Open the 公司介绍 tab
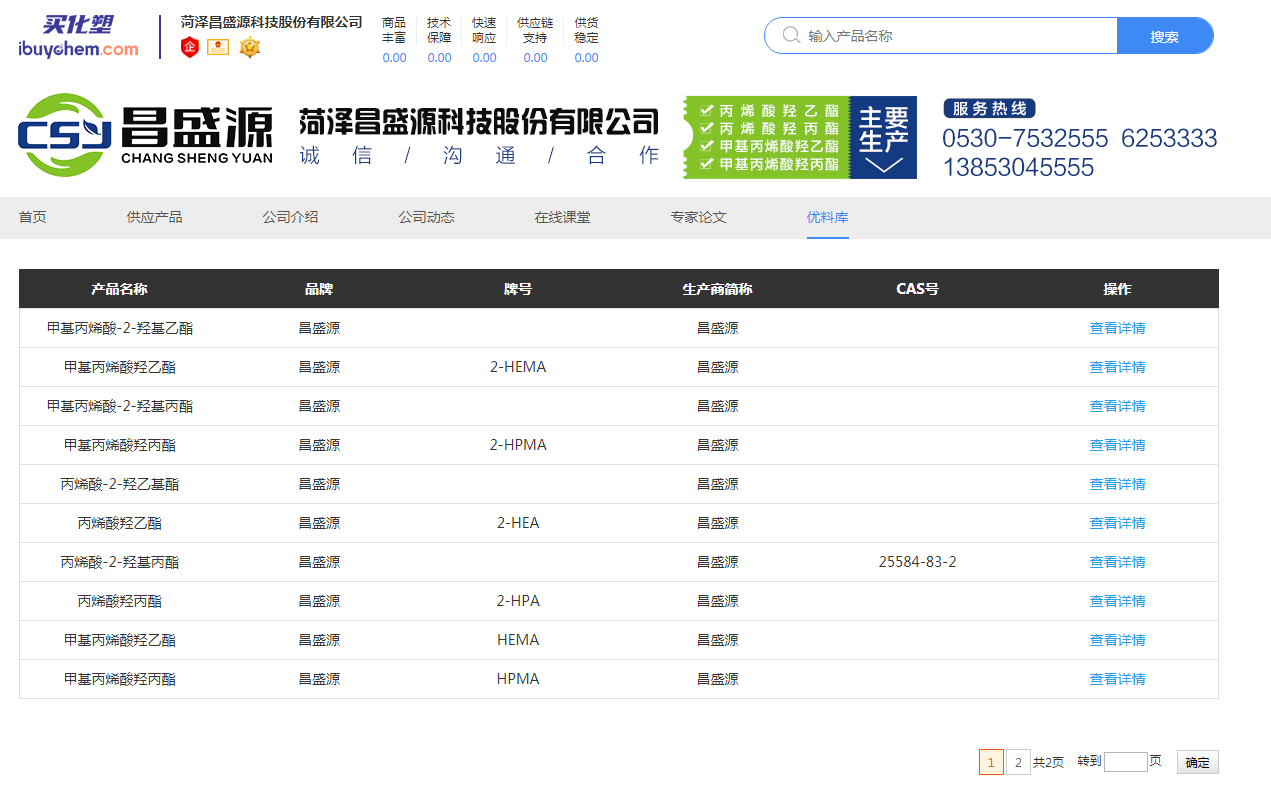The width and height of the screenshot is (1271, 804). (290, 217)
